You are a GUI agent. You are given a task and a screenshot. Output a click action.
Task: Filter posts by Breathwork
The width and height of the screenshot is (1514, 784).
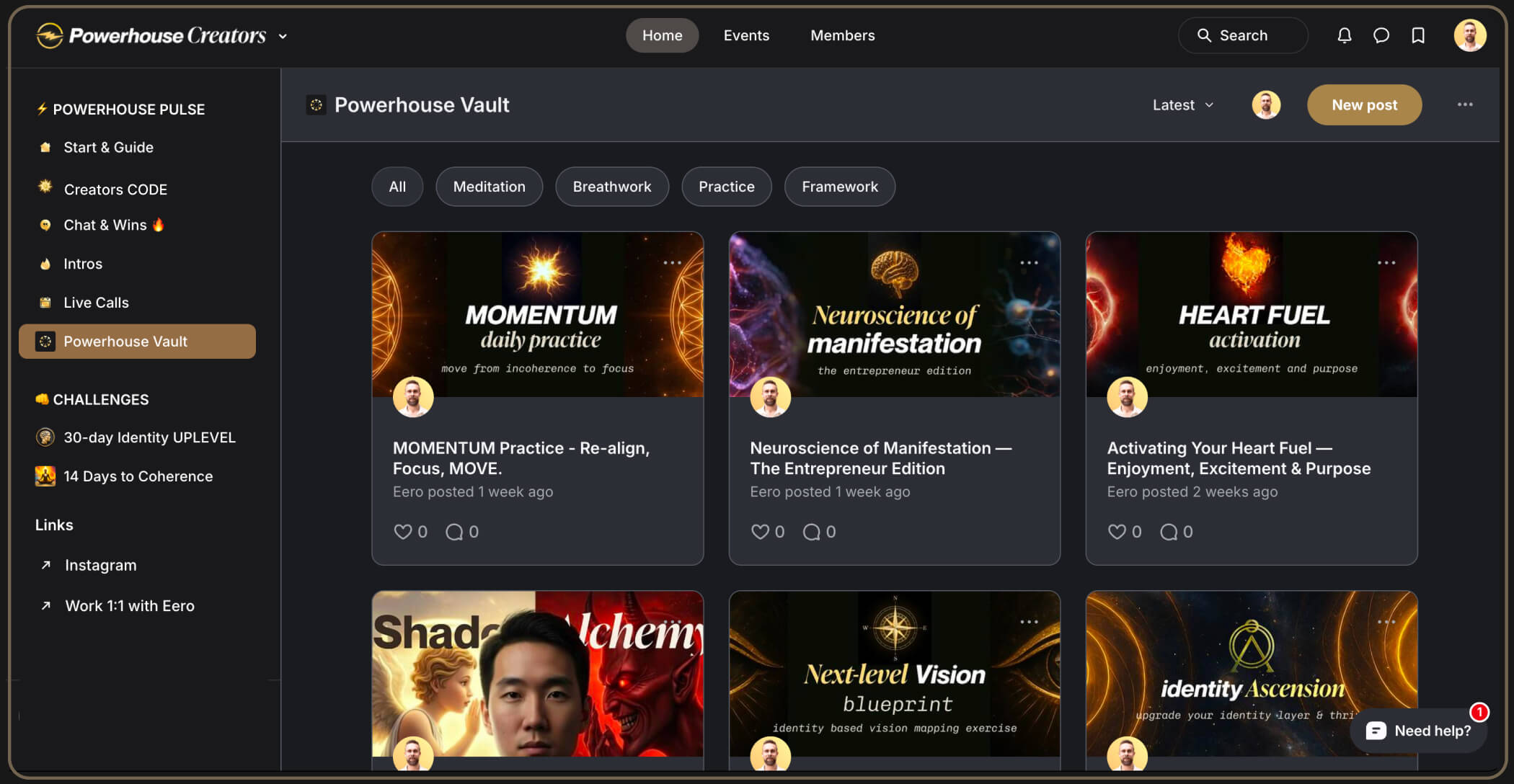click(611, 187)
